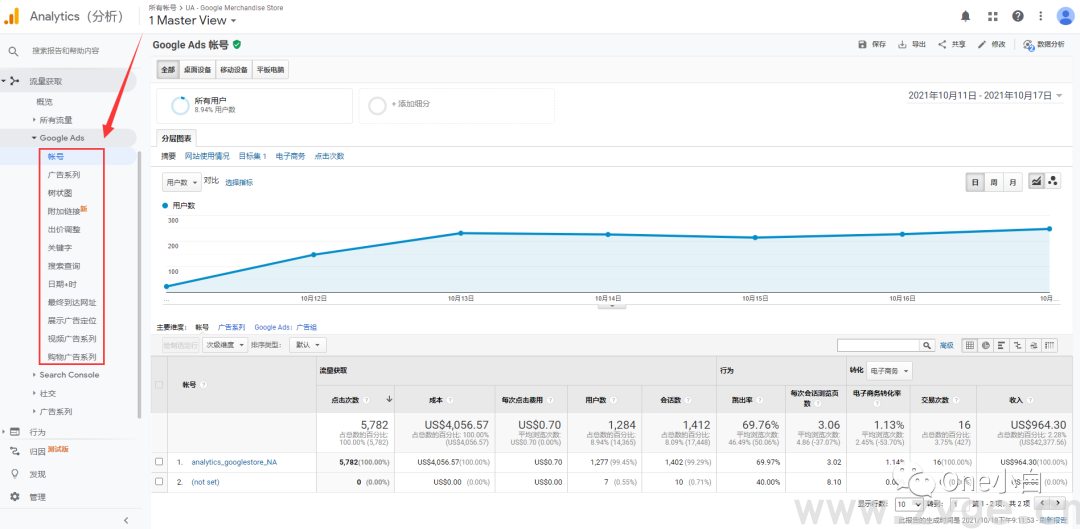Switch to motion chart icon
Screen dimensions: 1080x529
coord(1053,181)
